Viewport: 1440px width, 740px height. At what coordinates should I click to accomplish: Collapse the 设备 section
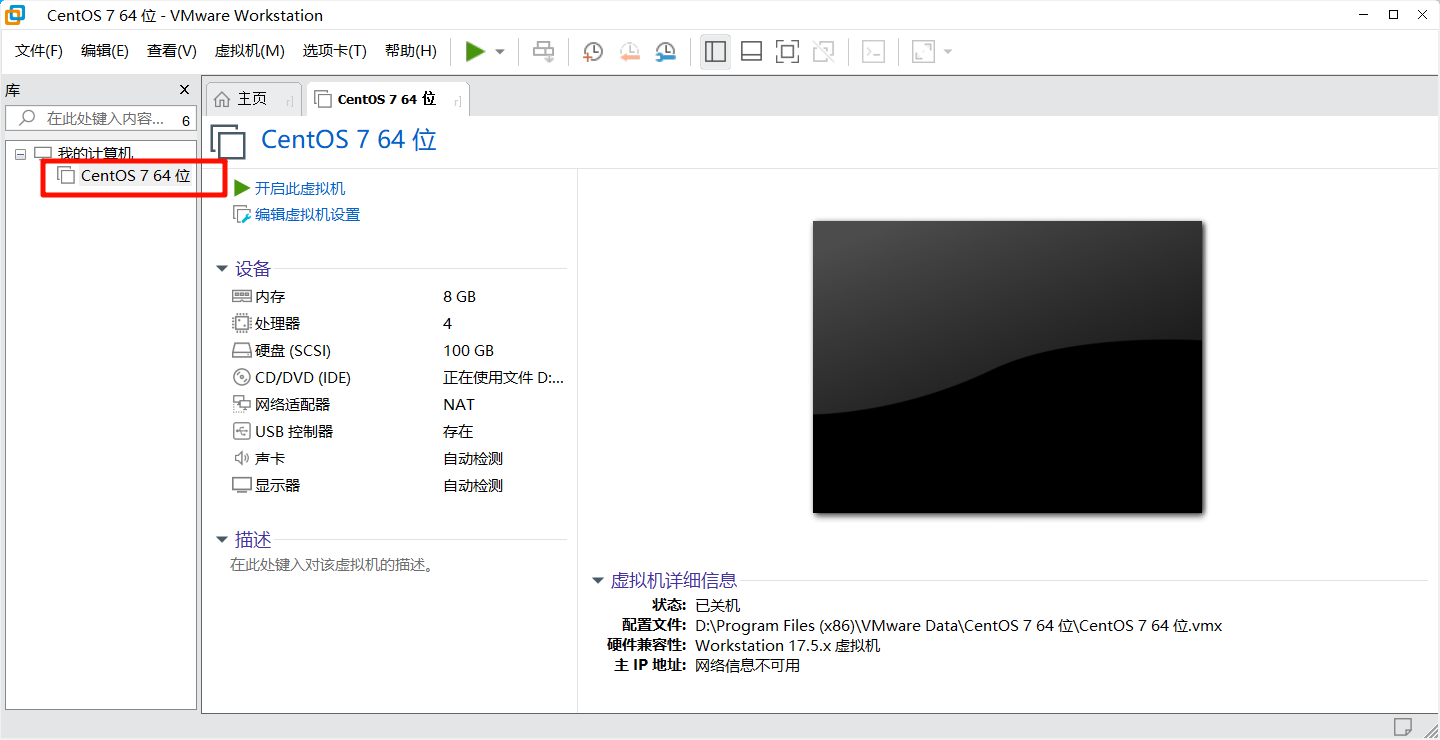coord(222,270)
